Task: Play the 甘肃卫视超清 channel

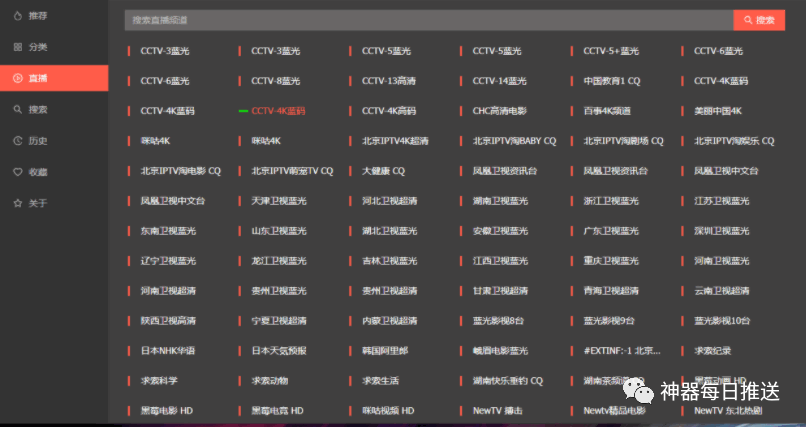Action: (500, 291)
